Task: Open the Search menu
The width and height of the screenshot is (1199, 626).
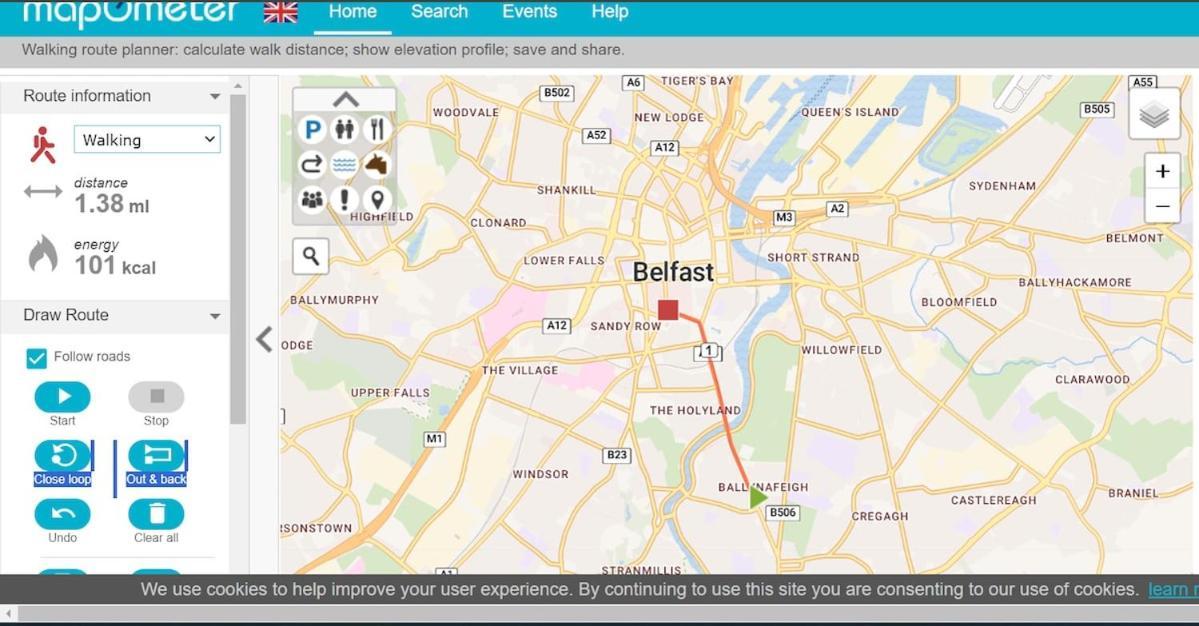Action: pyautogui.click(x=439, y=12)
